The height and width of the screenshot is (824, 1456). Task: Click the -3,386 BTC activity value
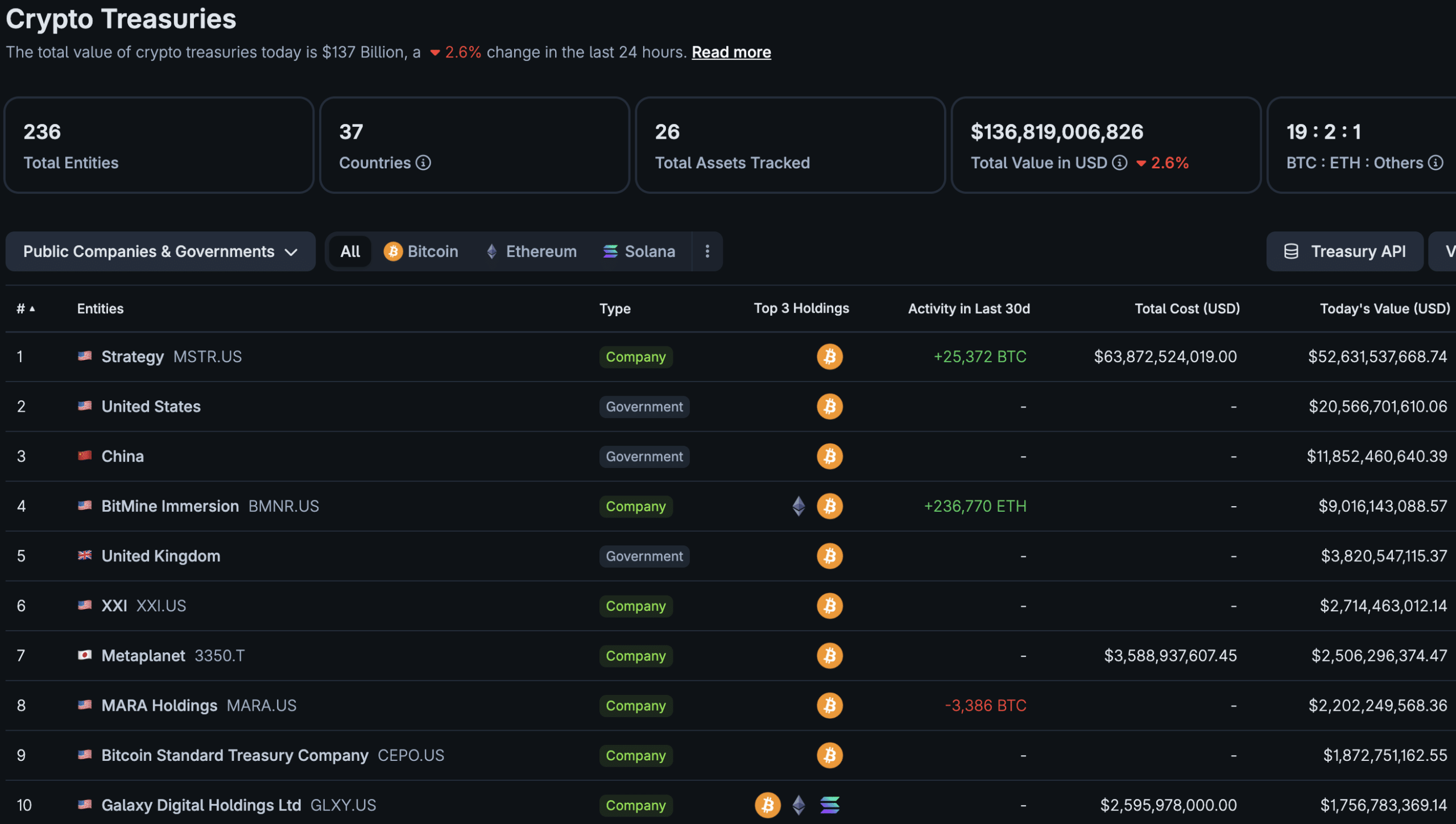[x=985, y=706]
